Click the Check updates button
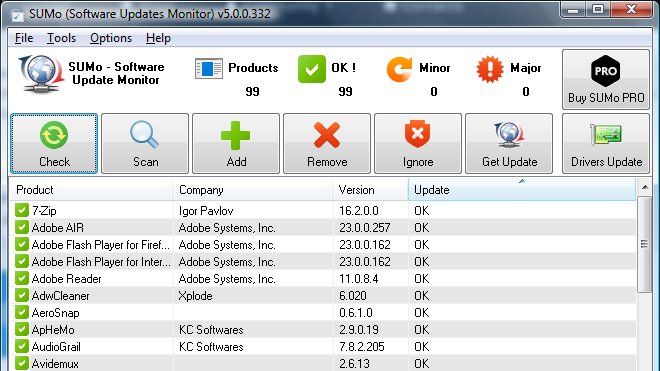The height and width of the screenshot is (371, 660). [54, 143]
